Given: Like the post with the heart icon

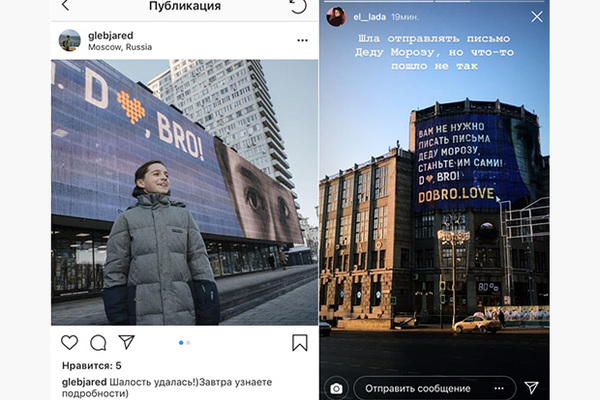Looking at the screenshot, I should click(x=69, y=342).
